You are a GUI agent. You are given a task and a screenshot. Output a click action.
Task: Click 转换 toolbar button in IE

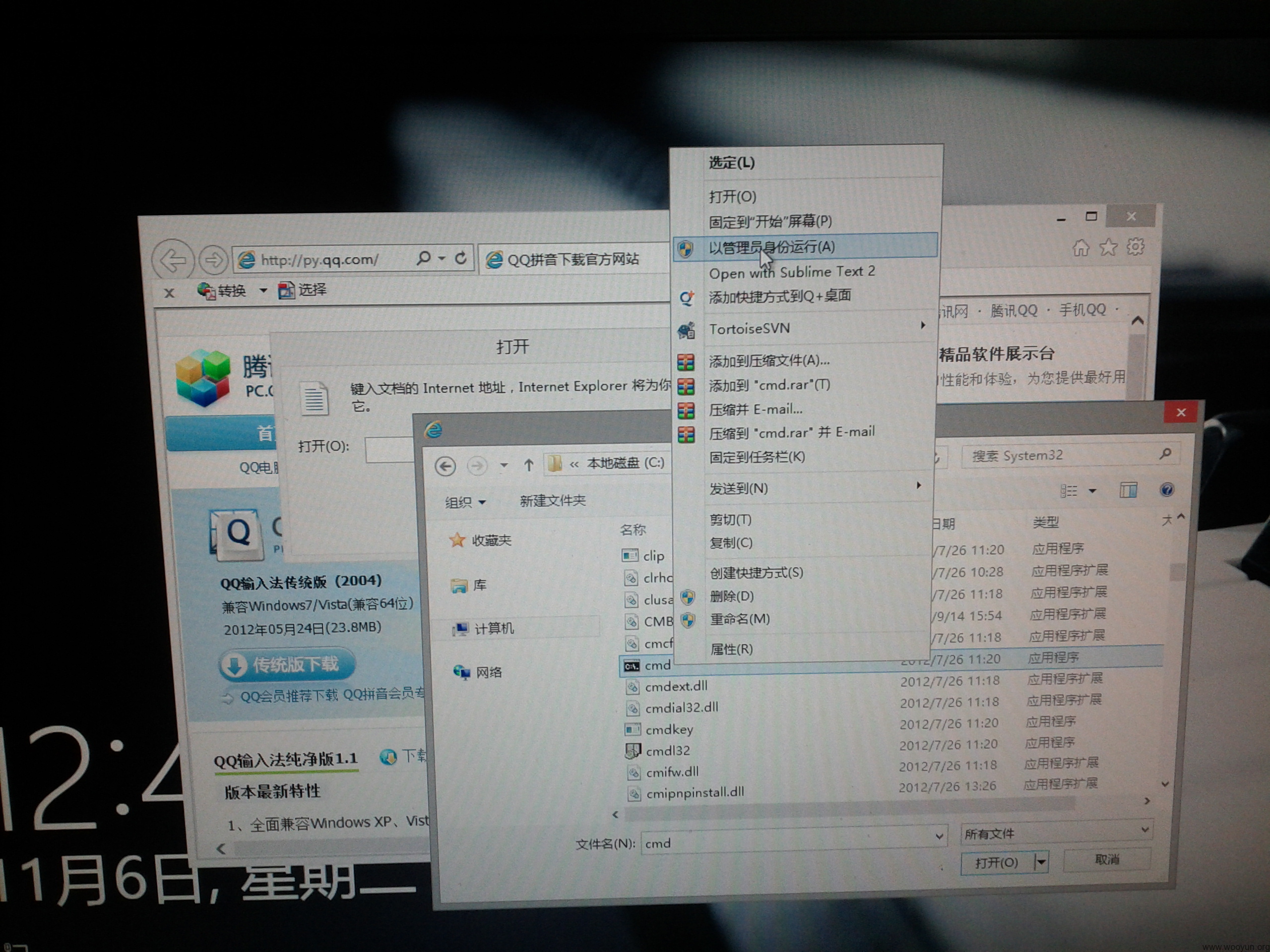[x=222, y=291]
